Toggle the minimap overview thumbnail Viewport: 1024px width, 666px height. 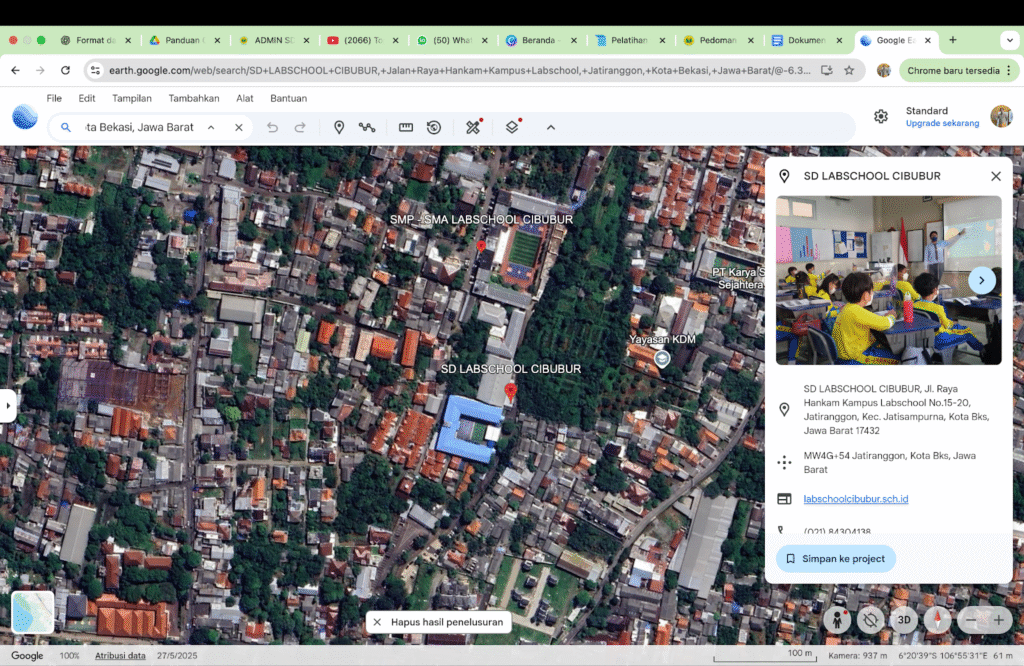[x=33, y=612]
